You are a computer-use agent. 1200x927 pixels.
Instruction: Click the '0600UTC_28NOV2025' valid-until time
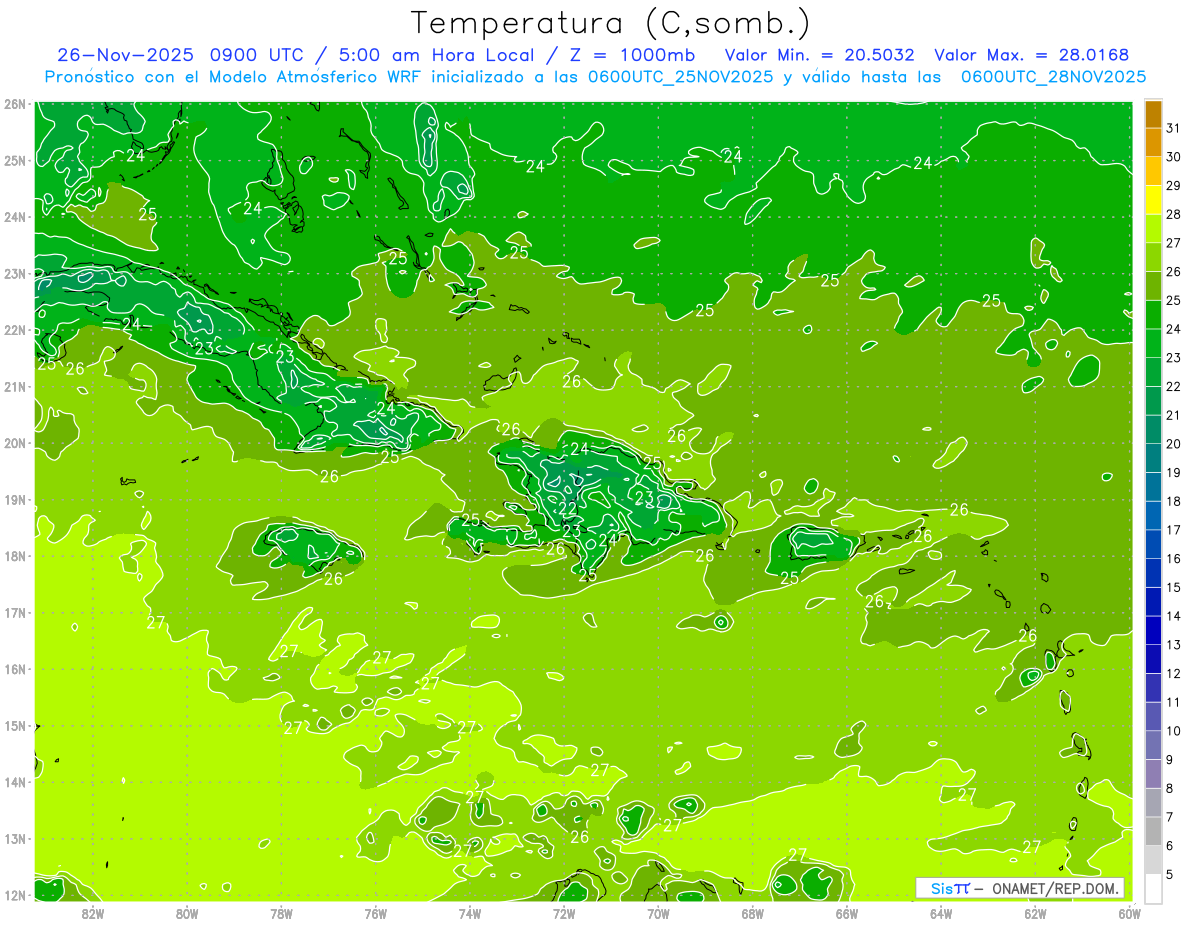point(1053,76)
